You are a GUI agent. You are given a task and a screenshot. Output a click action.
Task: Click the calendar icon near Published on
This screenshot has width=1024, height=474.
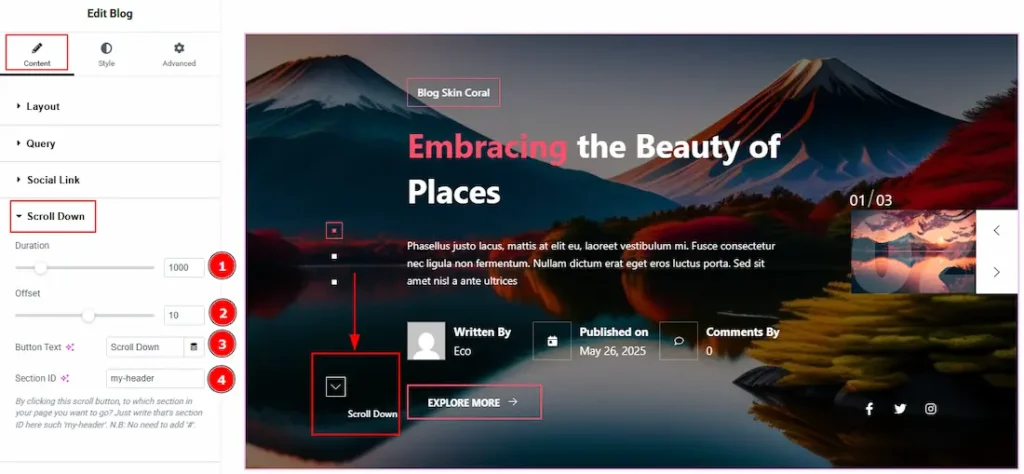[552, 341]
